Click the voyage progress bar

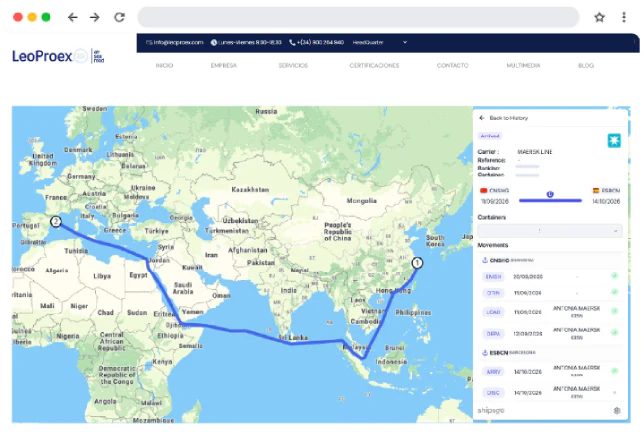[x=550, y=201]
